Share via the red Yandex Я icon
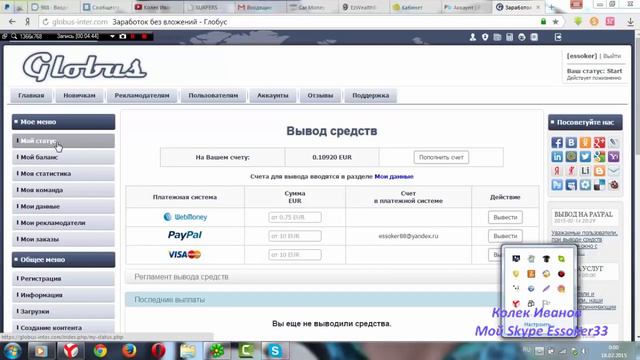640x360 pixels. pos(557,171)
